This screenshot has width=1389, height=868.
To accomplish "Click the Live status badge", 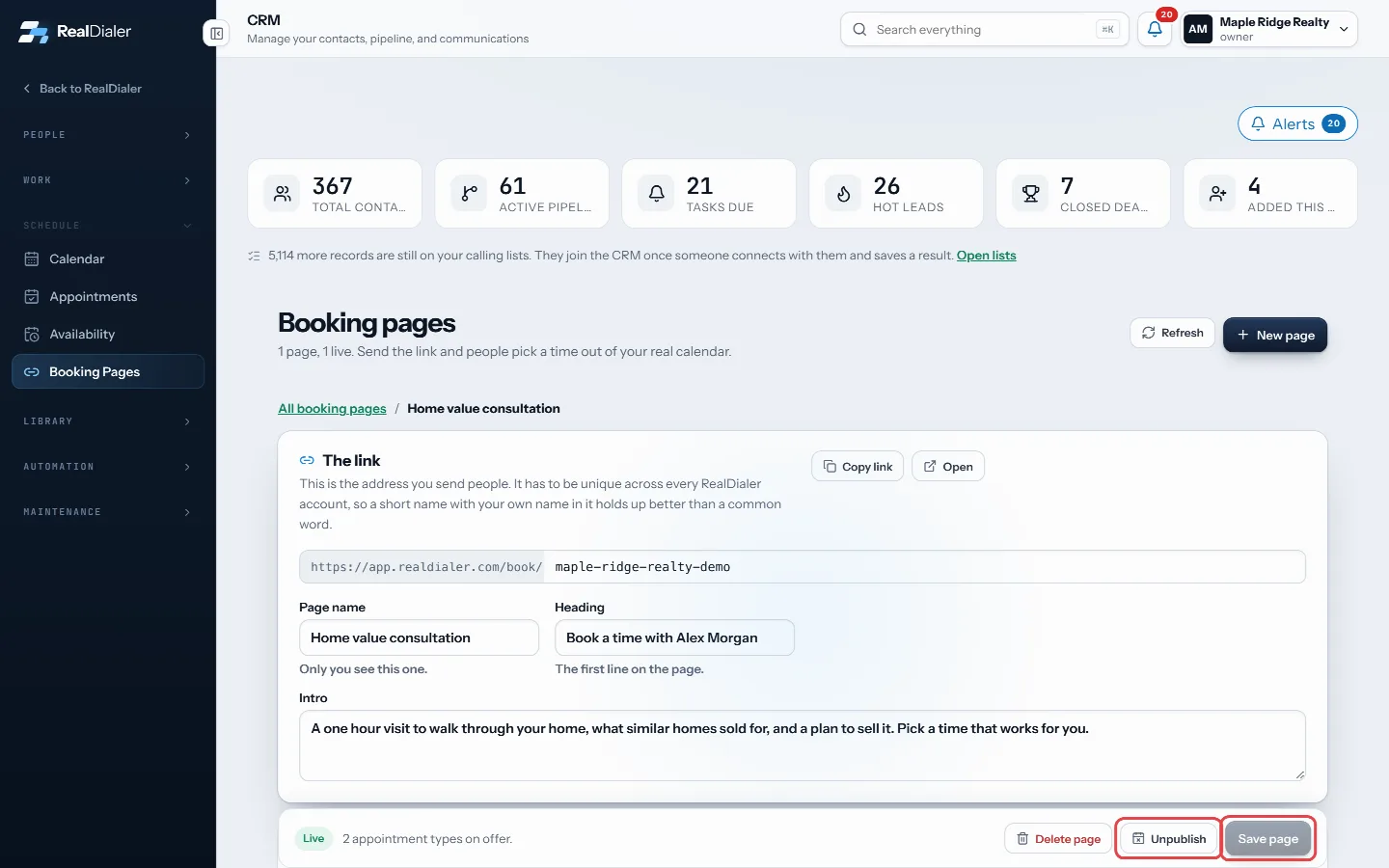I will [x=313, y=839].
